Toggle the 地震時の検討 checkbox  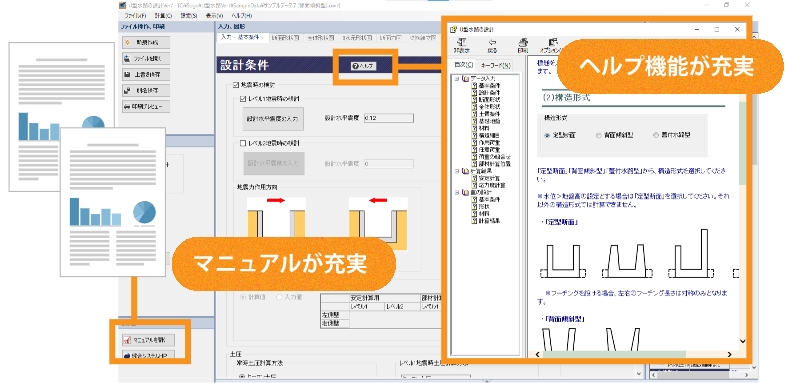(236, 85)
